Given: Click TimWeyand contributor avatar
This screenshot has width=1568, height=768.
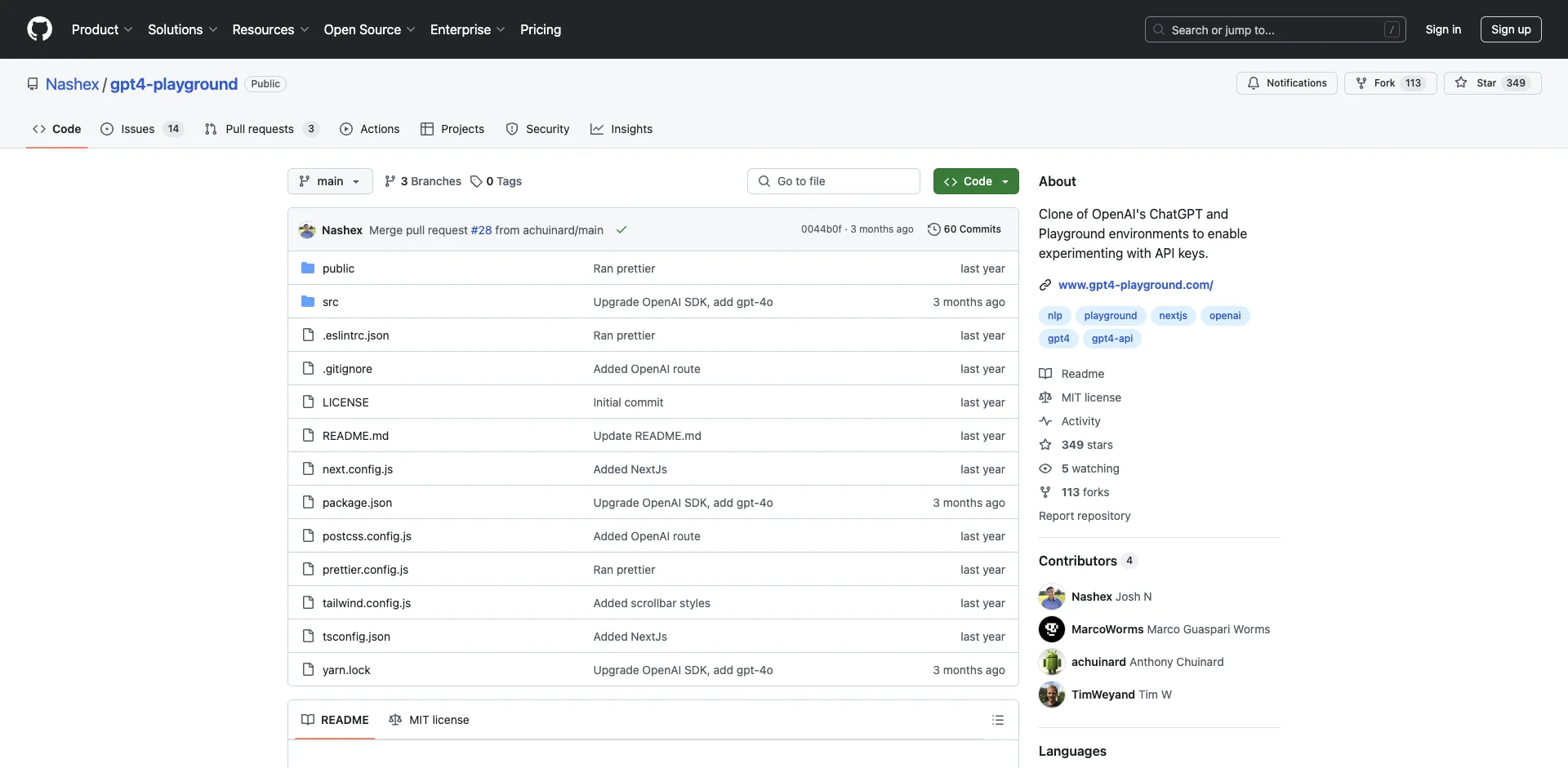Looking at the screenshot, I should (1052, 695).
